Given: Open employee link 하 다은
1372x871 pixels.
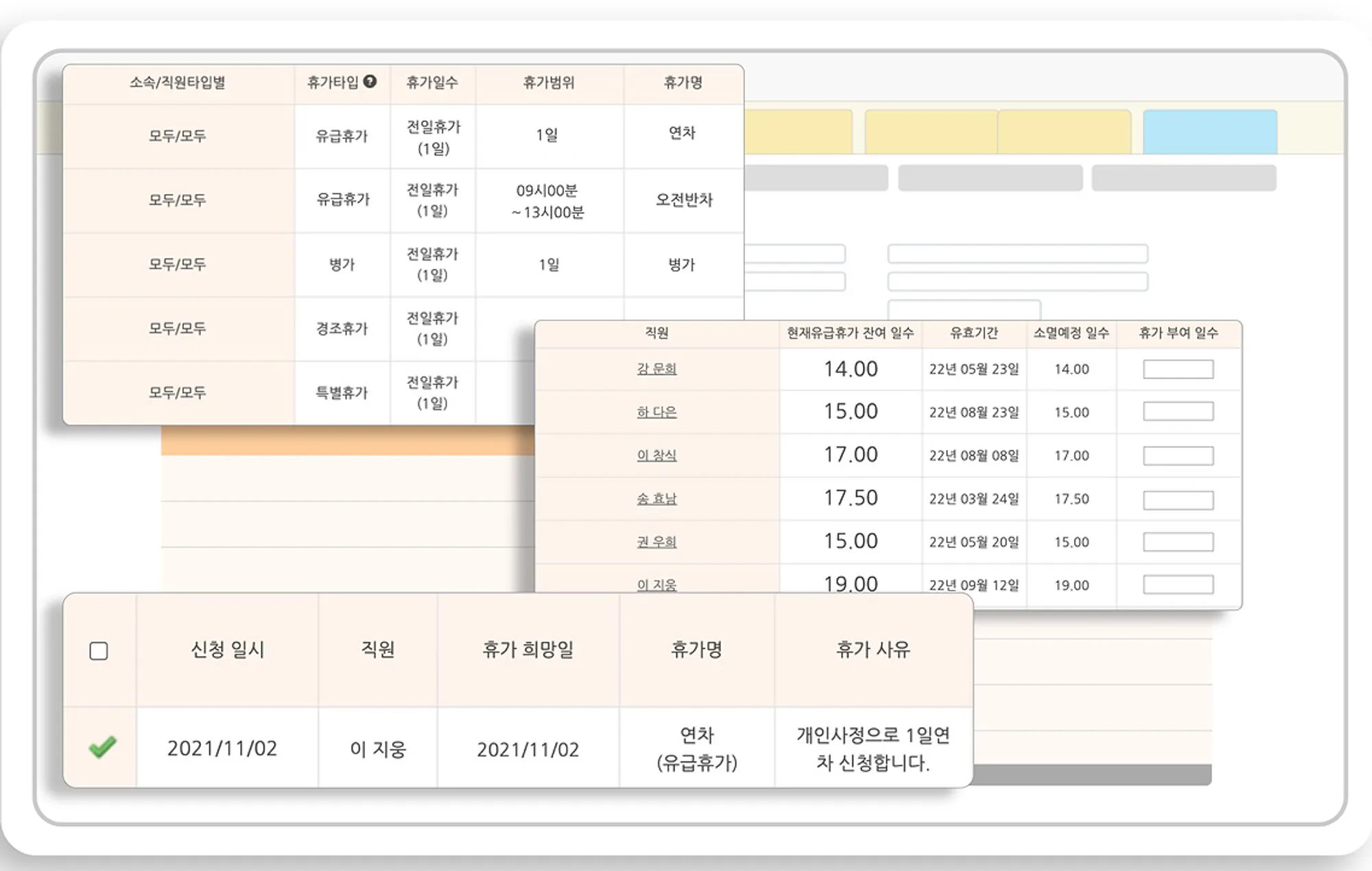Looking at the screenshot, I should pyautogui.click(x=657, y=412).
